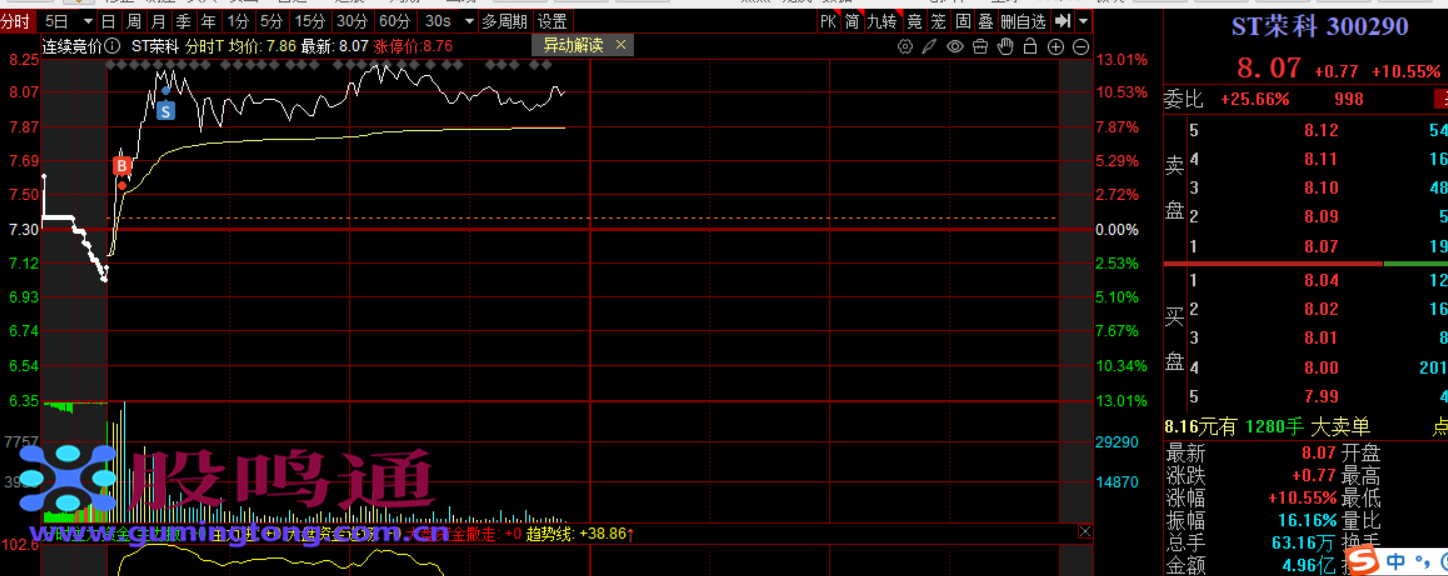
Task: Toggle the 叠 overlay button
Action: tap(986, 21)
